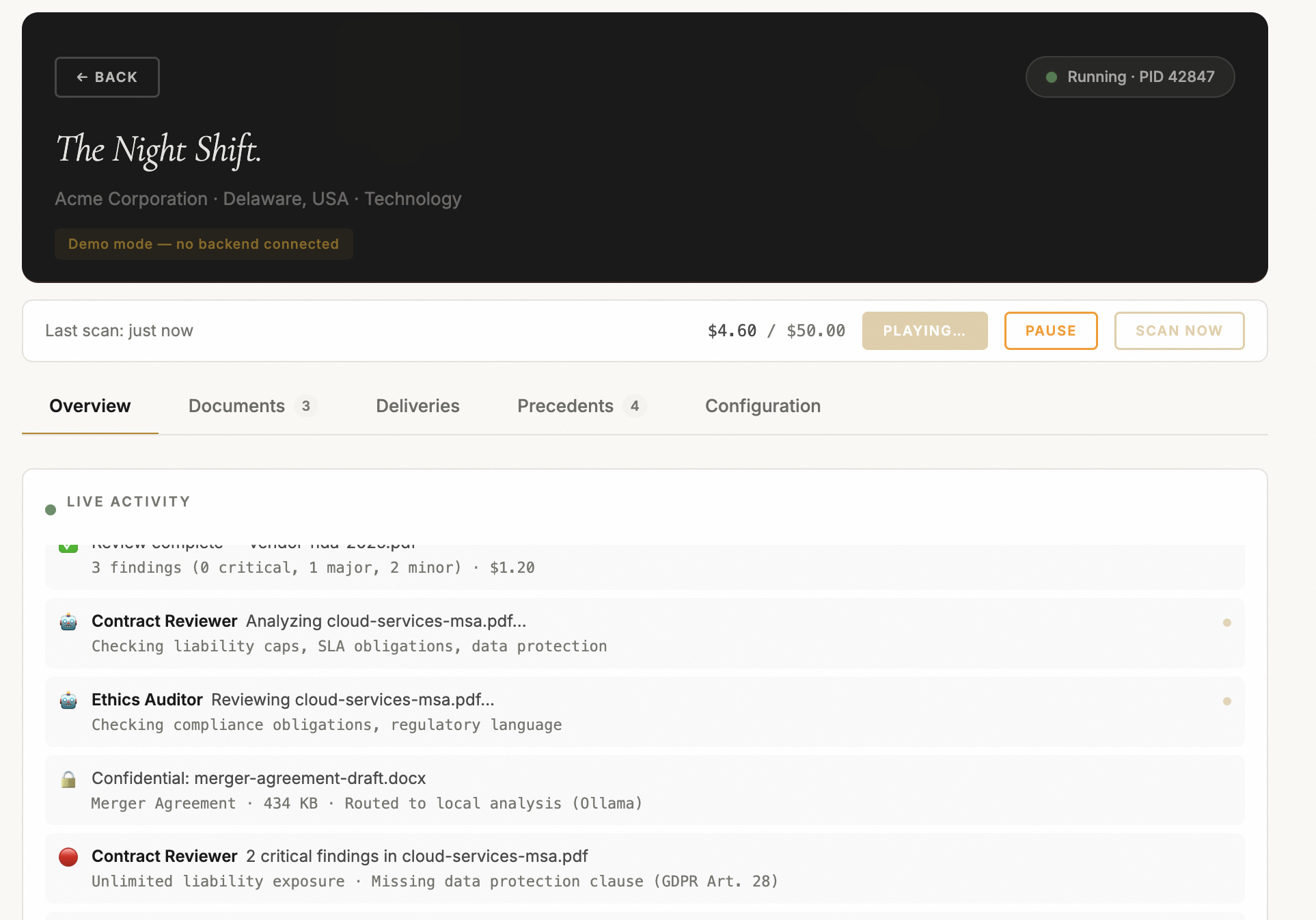The height and width of the screenshot is (920, 1316).
Task: Open the Deliveries tab
Action: (417, 406)
